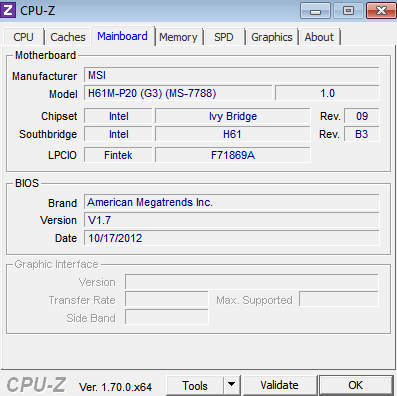Select the Southbridge H61 field
Viewport: 397px width, 396px height.
coord(233,134)
